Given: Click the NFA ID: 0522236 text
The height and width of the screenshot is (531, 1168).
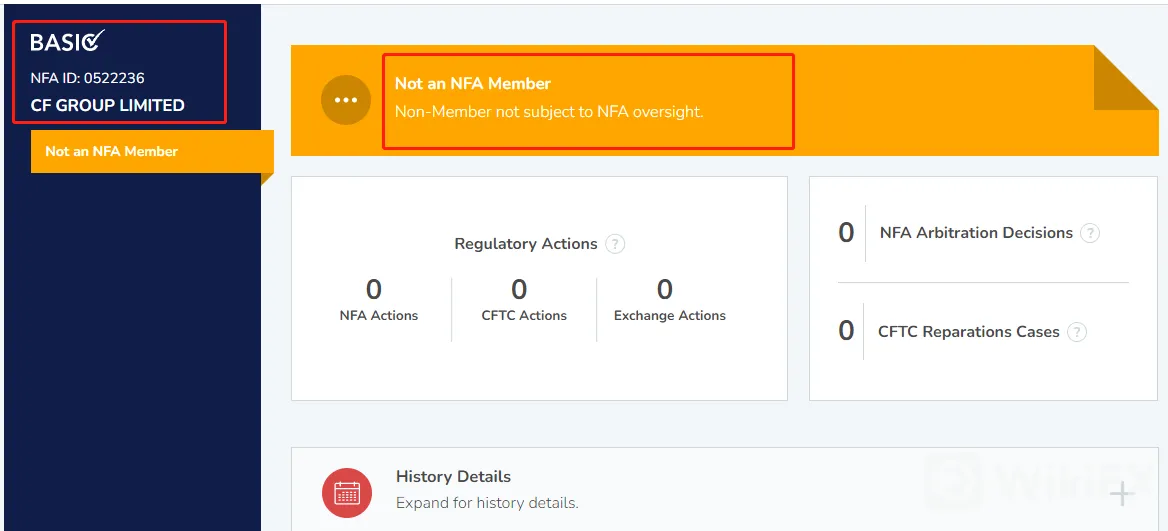Looking at the screenshot, I should [x=87, y=77].
